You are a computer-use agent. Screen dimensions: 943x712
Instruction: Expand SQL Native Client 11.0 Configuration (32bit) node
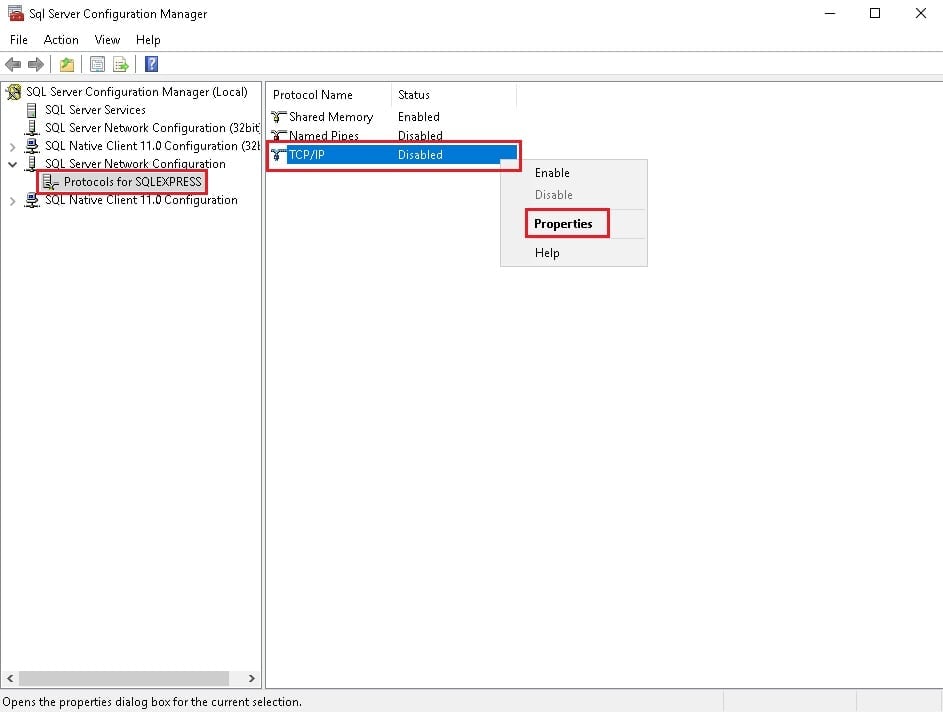(13, 147)
